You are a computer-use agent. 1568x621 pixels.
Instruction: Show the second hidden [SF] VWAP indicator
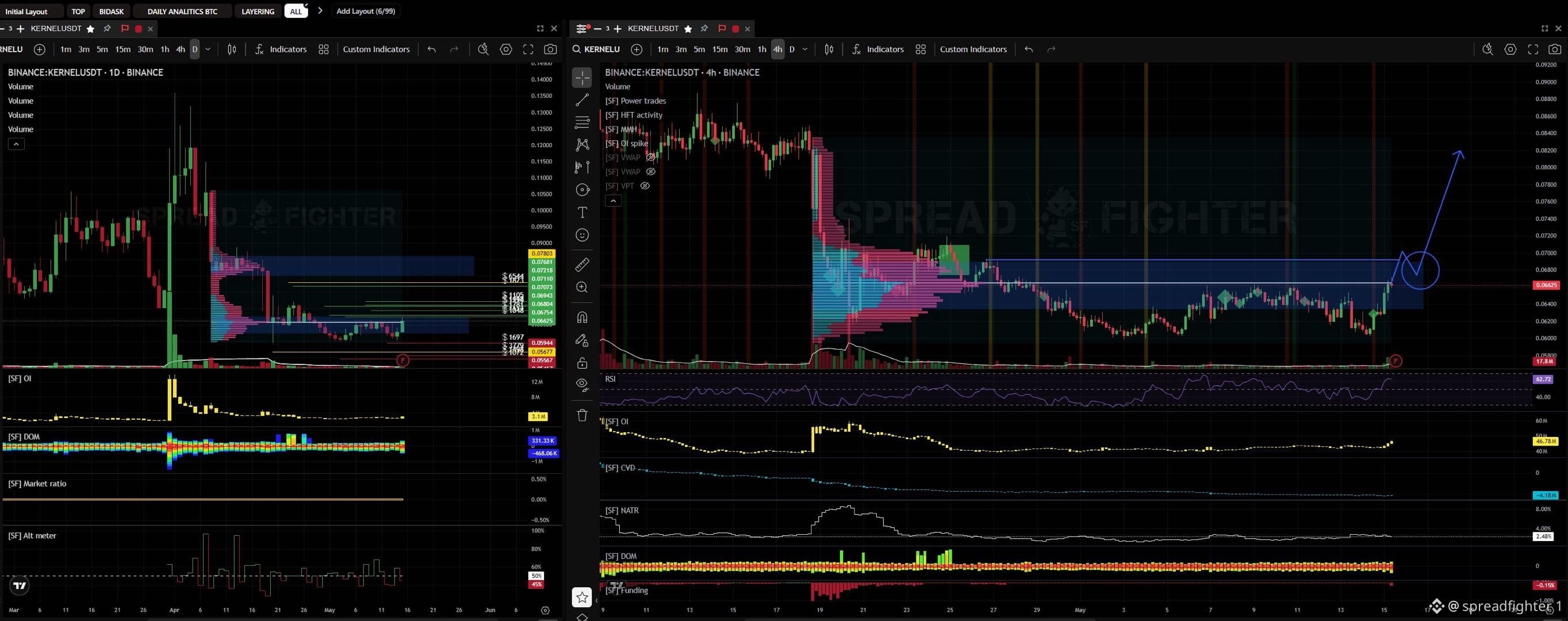point(651,172)
